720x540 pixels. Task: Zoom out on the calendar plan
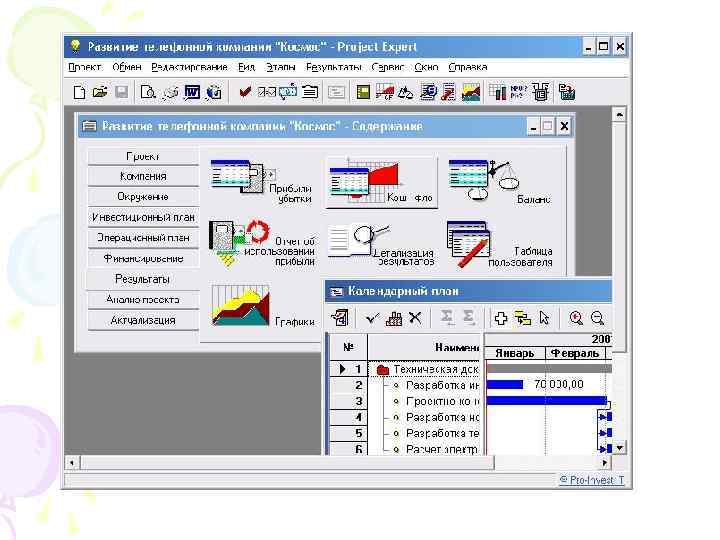[597, 318]
